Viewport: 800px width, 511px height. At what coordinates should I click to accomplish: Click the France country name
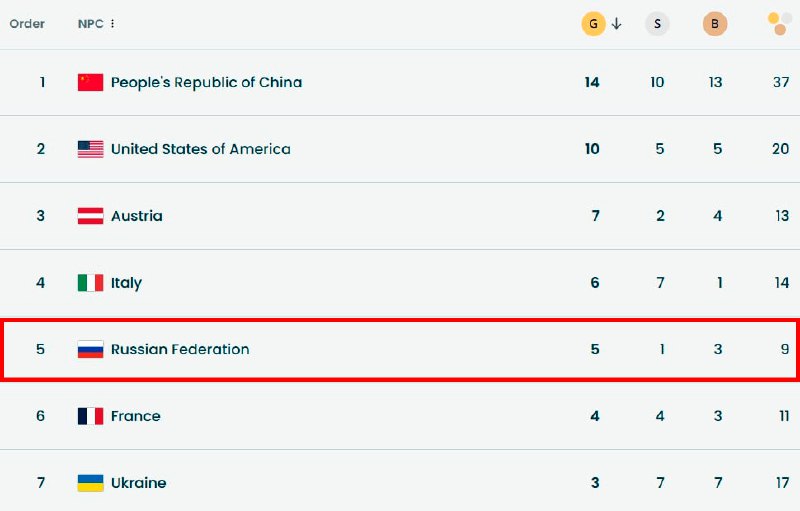click(x=135, y=416)
